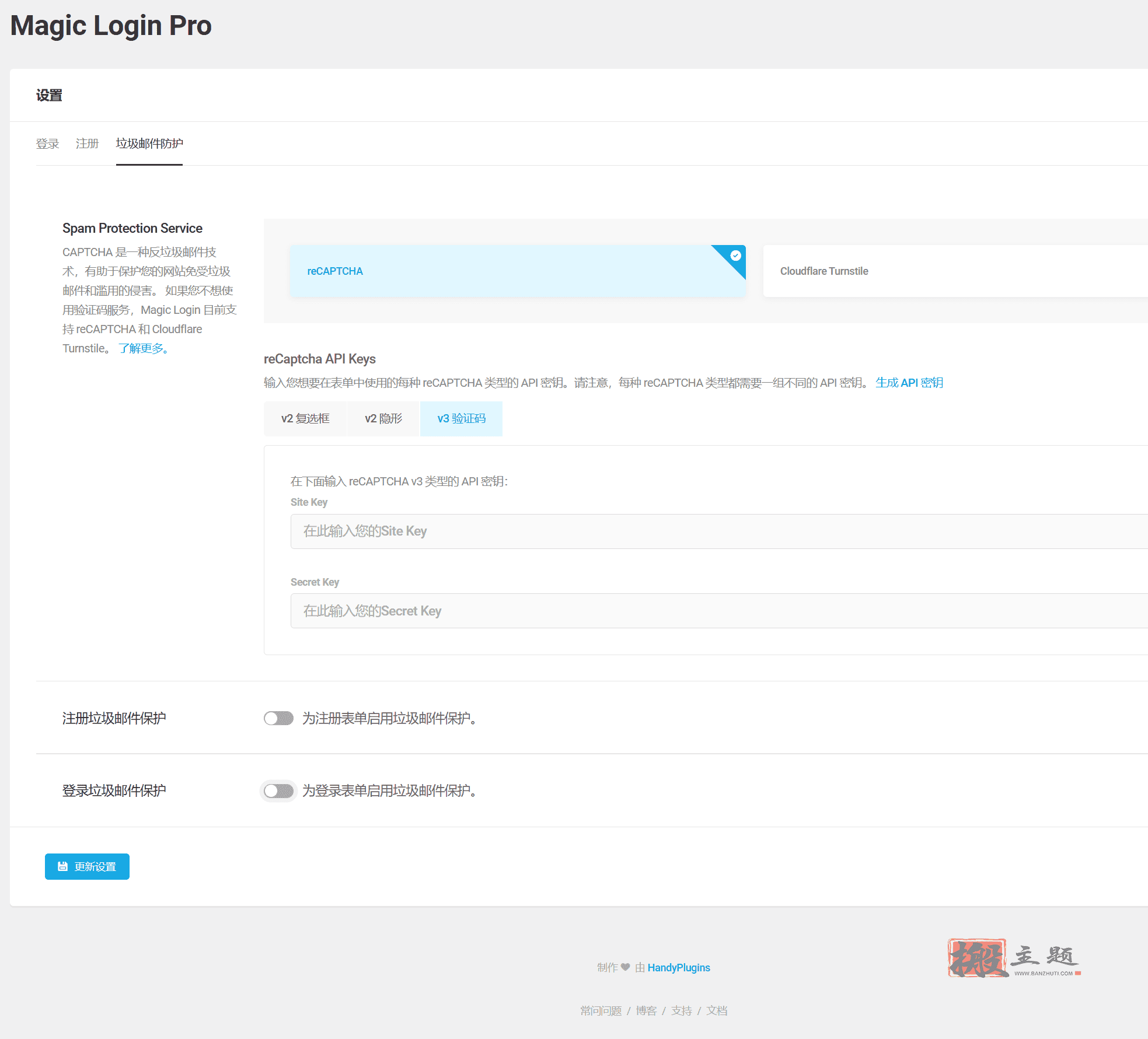Open the 登录 settings tab
The image size is (1148, 1039).
click(x=47, y=144)
